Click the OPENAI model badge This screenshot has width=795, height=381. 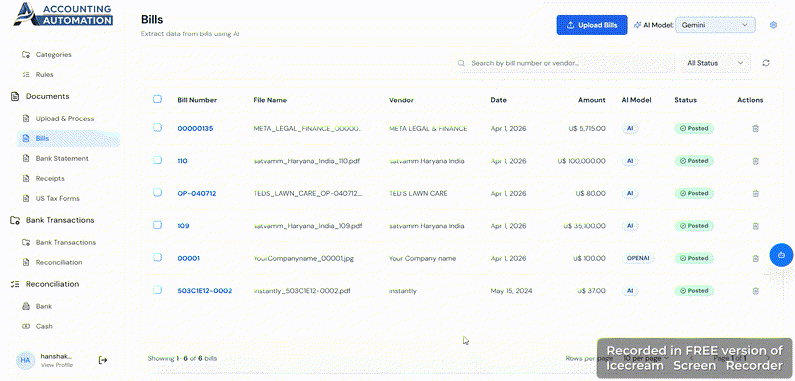click(x=638, y=258)
